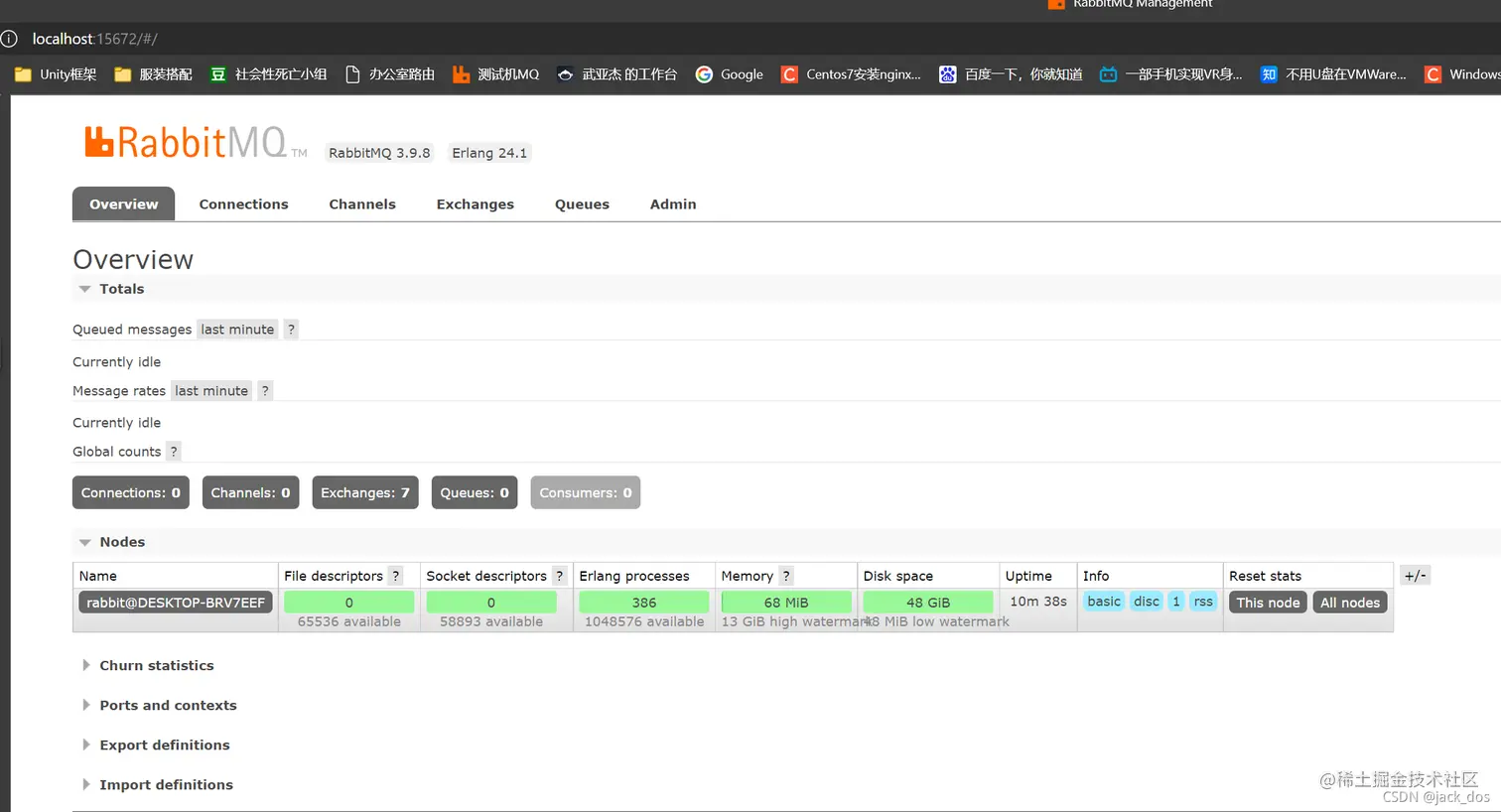
Task: Open the 不用U盘在VMWare bookmark
Action: point(1333,74)
